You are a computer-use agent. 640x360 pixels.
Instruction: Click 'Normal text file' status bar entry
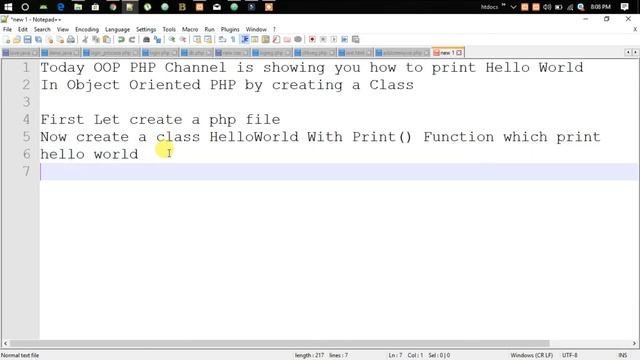click(x=20, y=356)
